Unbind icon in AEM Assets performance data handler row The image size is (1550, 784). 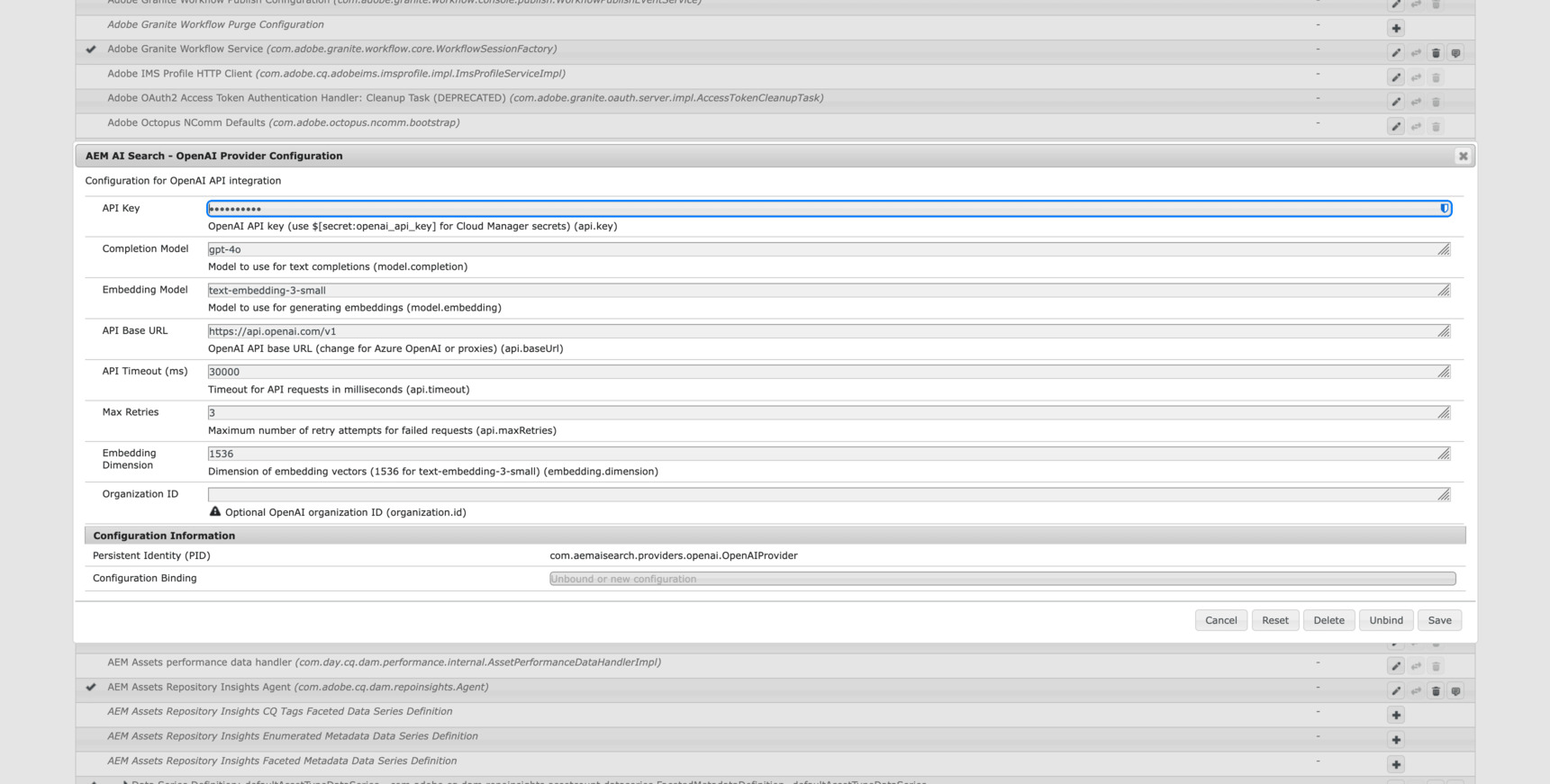pyautogui.click(x=1416, y=666)
